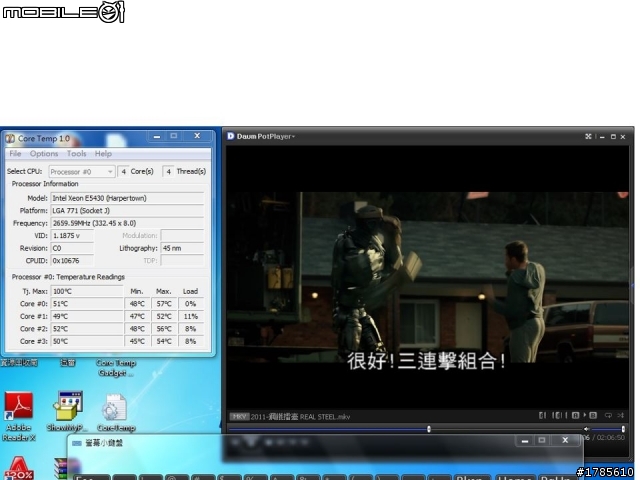Viewport: 640px width, 480px height.
Task: Close the Core Temp 1.0 window
Action: coord(197,136)
